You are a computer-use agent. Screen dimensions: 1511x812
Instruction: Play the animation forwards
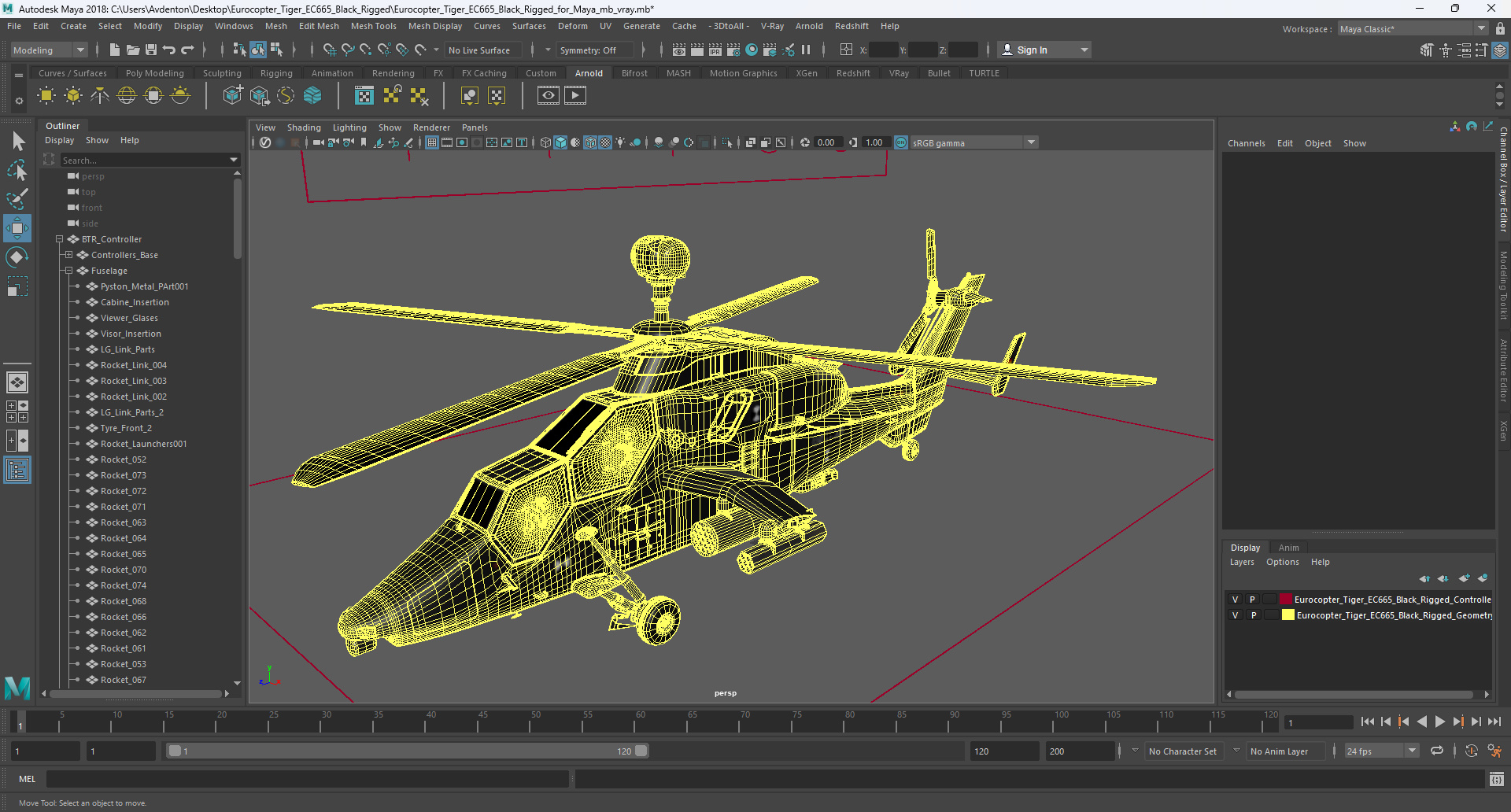coord(1439,722)
